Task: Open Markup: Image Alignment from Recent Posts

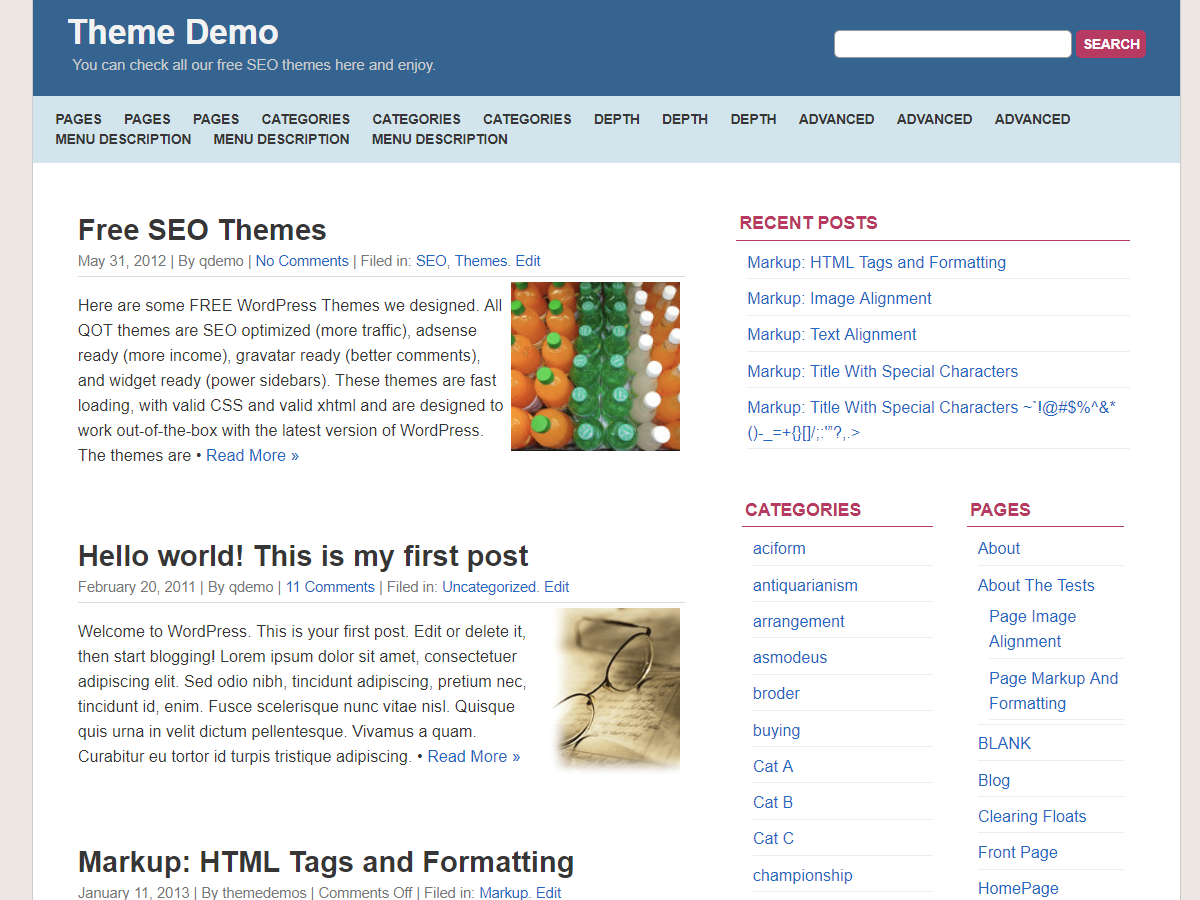Action: (x=839, y=298)
